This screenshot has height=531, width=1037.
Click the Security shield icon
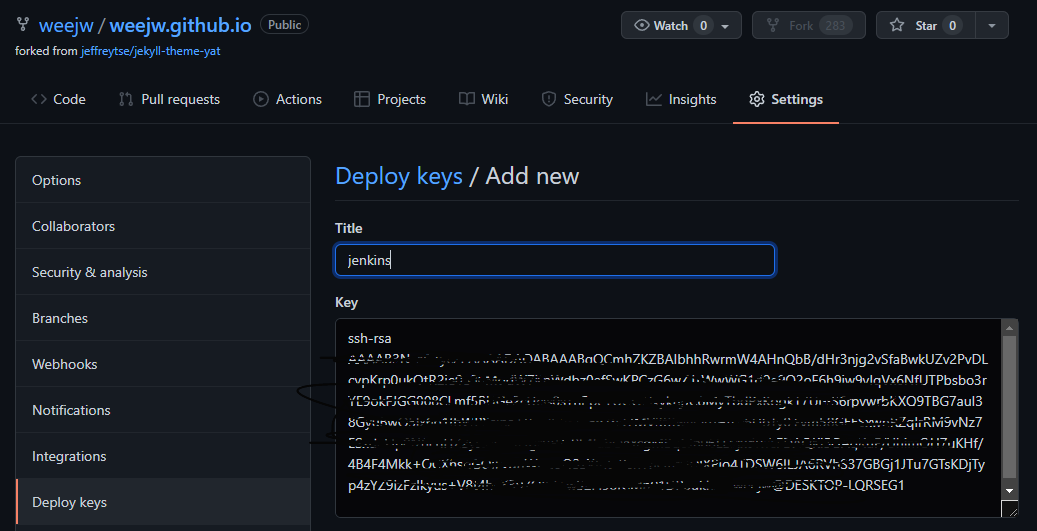[548, 99]
